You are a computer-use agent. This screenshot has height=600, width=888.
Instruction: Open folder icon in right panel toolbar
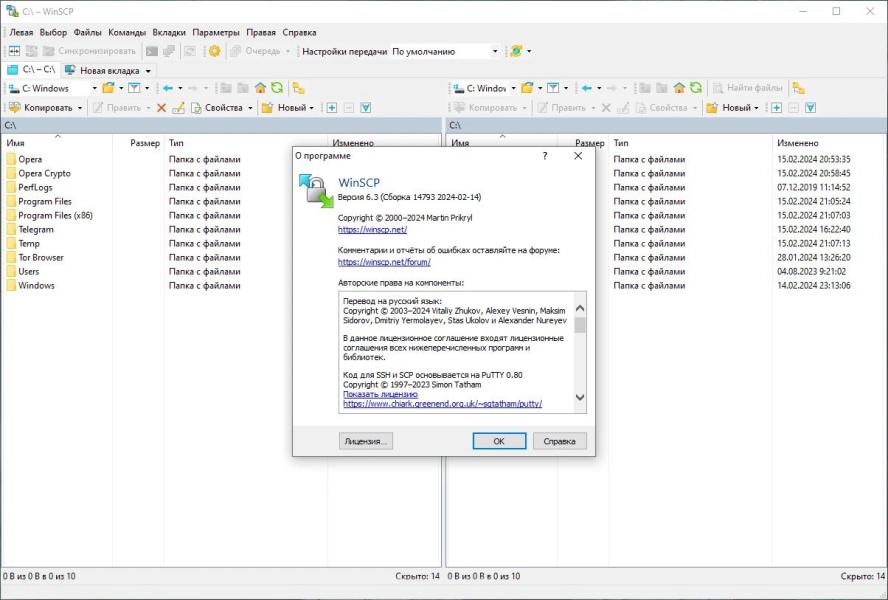(x=527, y=88)
